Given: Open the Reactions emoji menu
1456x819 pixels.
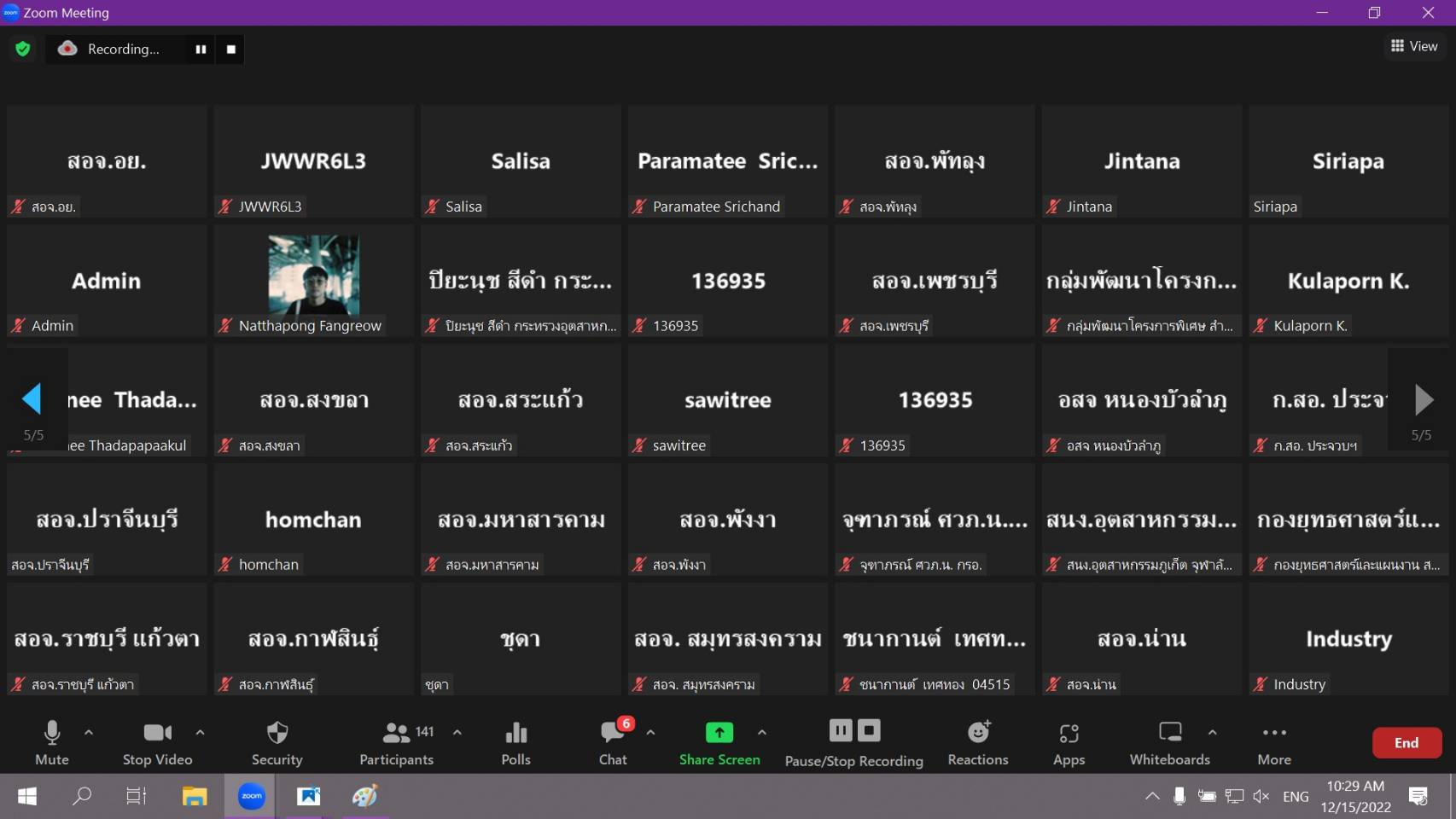Looking at the screenshot, I should [977, 742].
